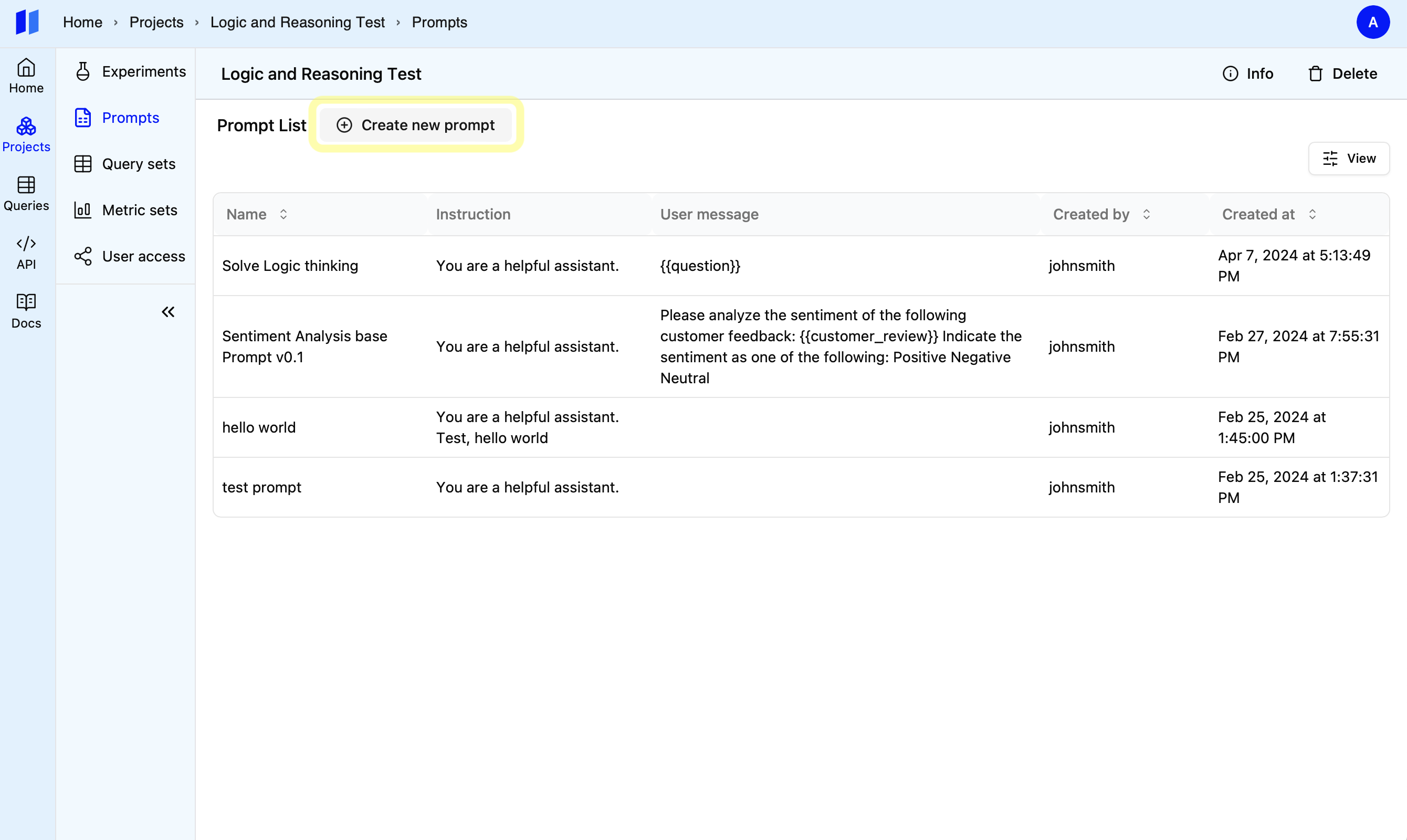This screenshot has width=1407, height=840.
Task: Open the 'Solve Logic thinking' prompt row
Action: click(290, 266)
